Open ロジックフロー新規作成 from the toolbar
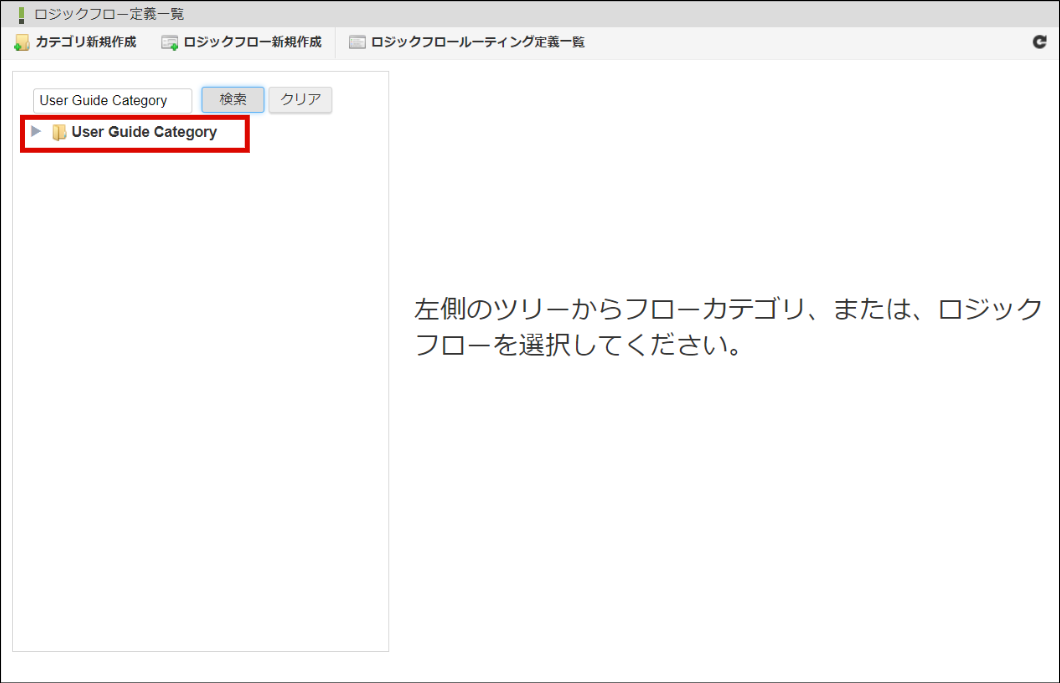1060x683 pixels. (x=241, y=42)
